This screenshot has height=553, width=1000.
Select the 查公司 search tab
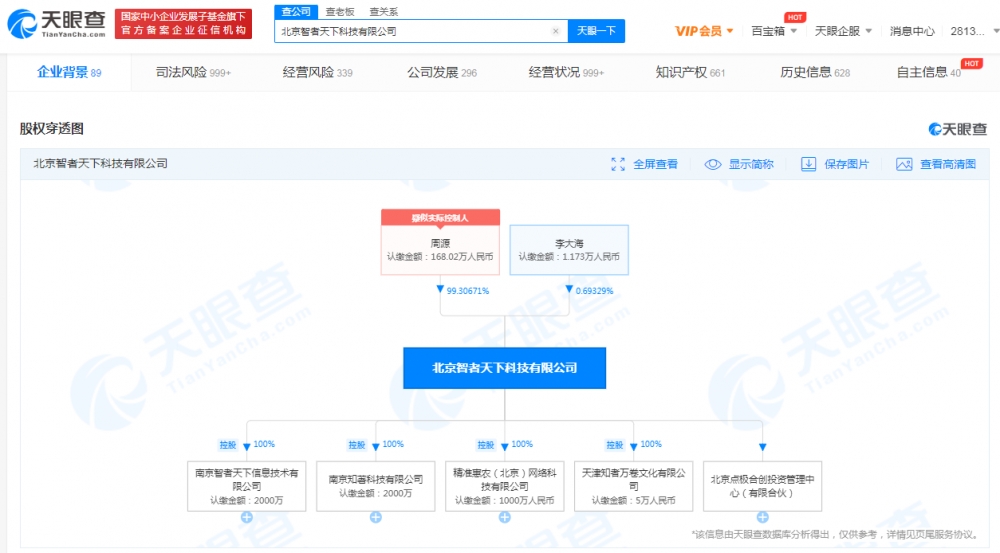296,11
